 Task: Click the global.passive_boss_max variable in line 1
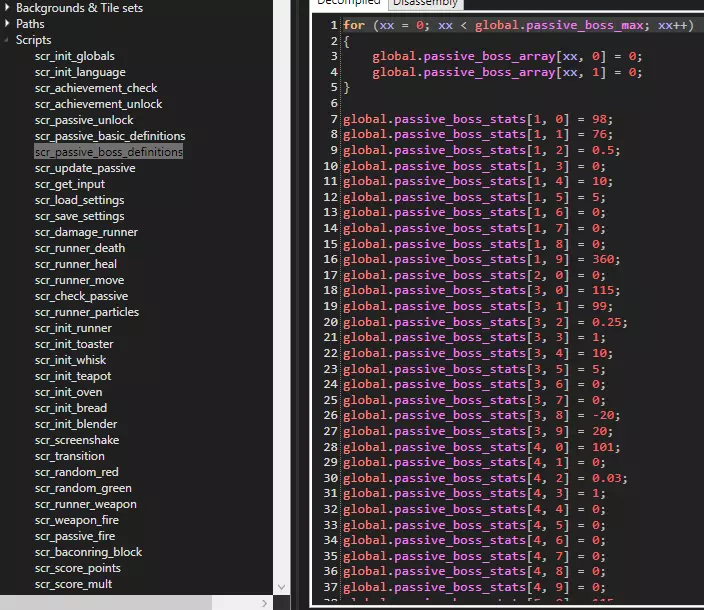pos(559,25)
